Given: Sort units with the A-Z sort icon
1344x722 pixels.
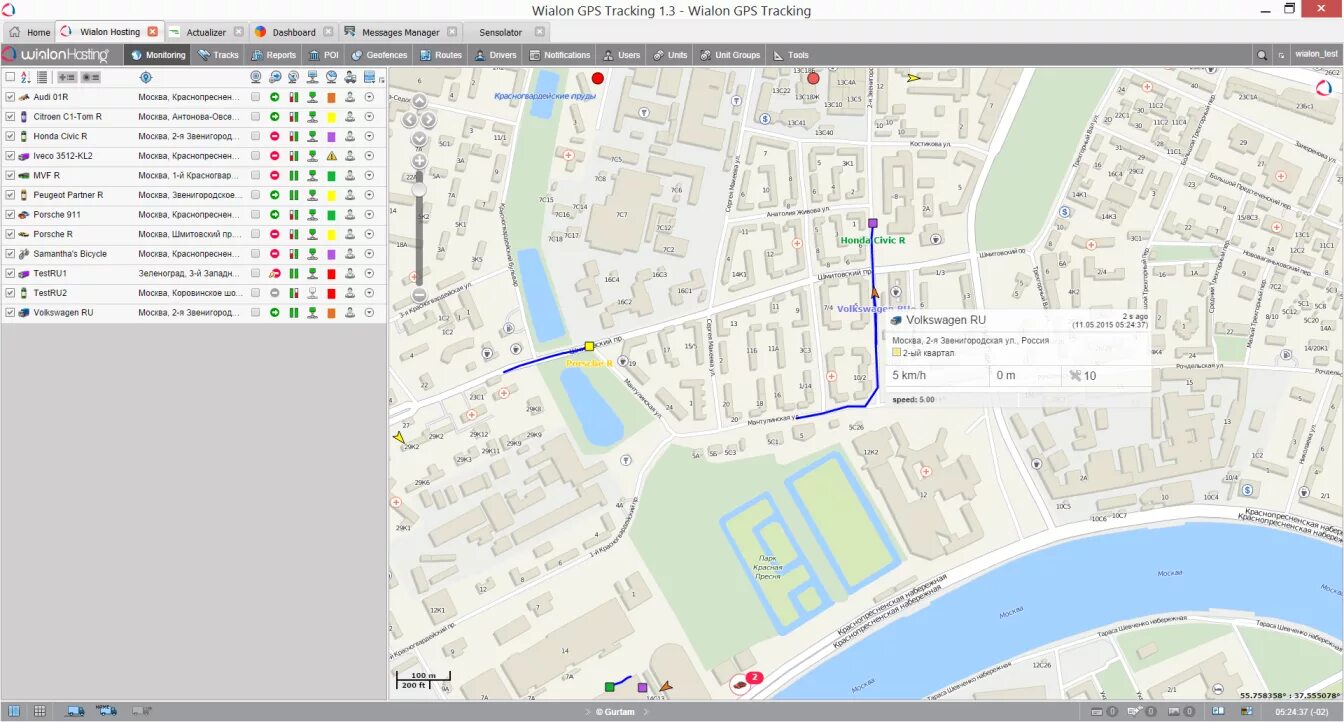Looking at the screenshot, I should [26, 77].
